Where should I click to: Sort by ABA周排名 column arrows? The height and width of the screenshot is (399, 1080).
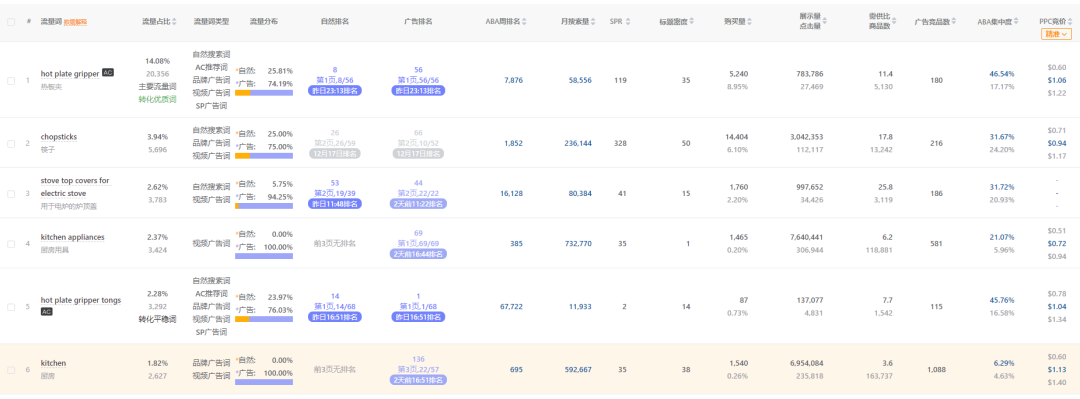coord(524,21)
